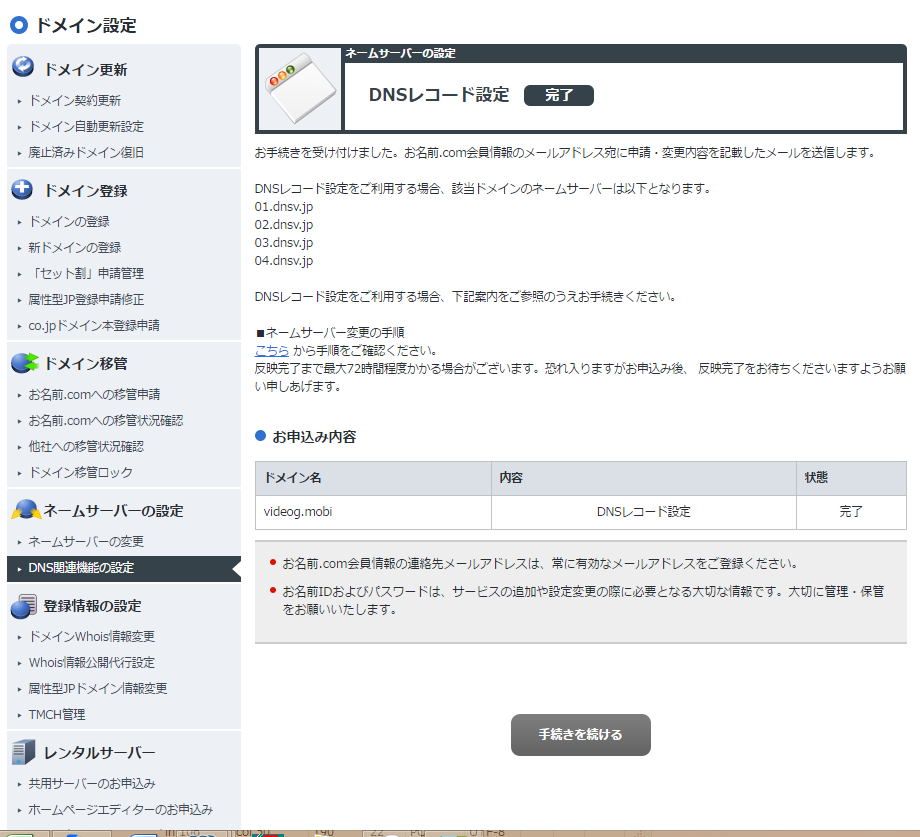Click the Nameserver settings globe icon
920x837 pixels.
(x=25, y=510)
